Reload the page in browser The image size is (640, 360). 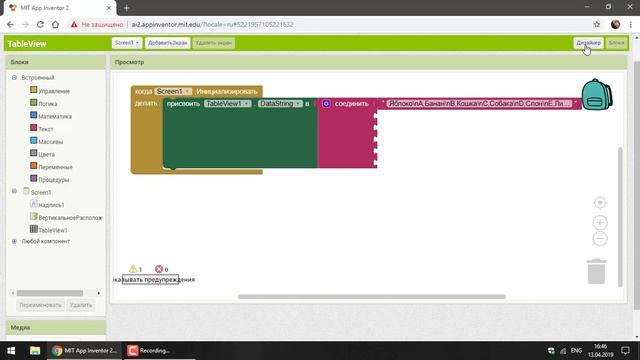(x=40, y=24)
